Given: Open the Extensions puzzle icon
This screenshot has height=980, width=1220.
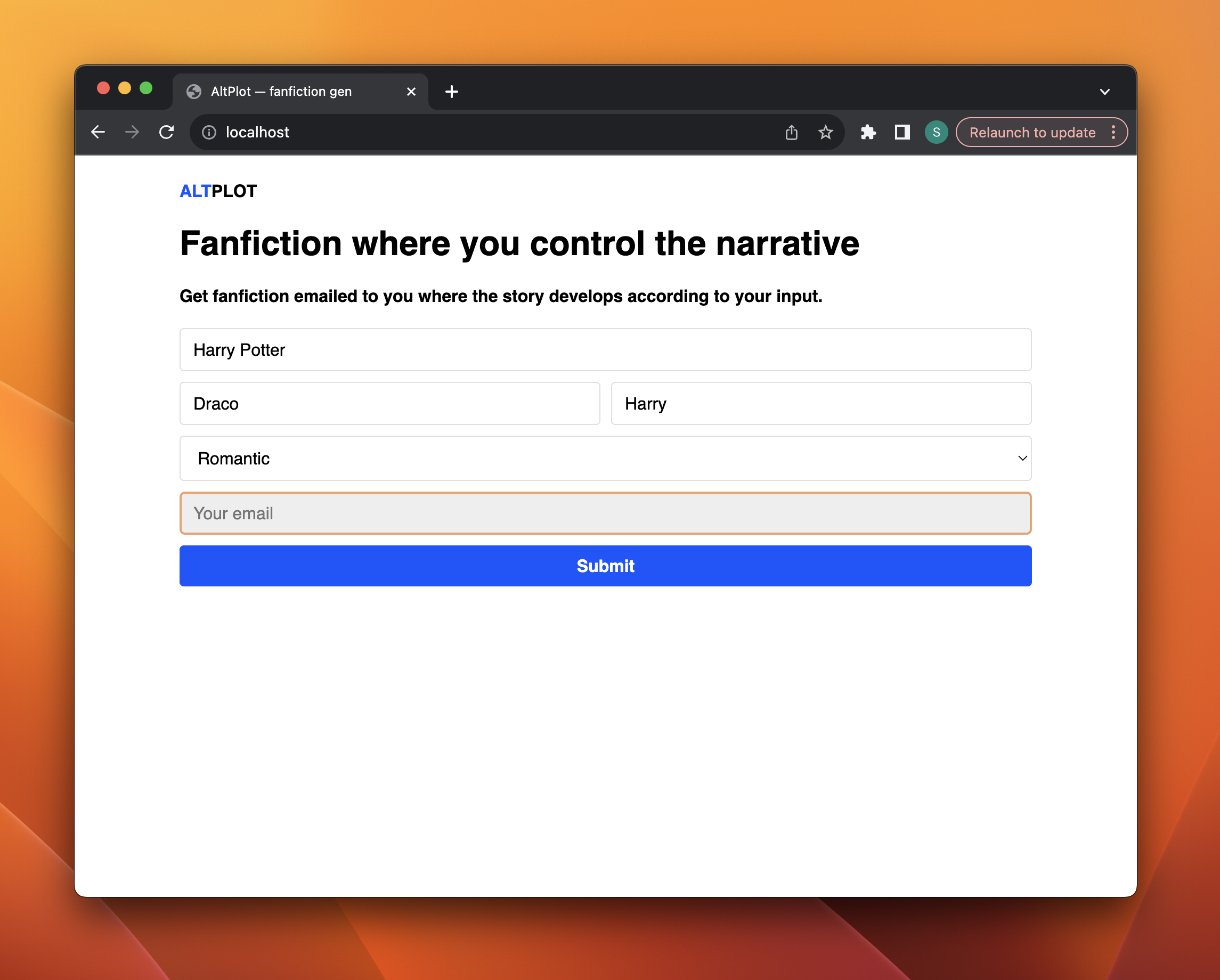Looking at the screenshot, I should click(x=868, y=133).
